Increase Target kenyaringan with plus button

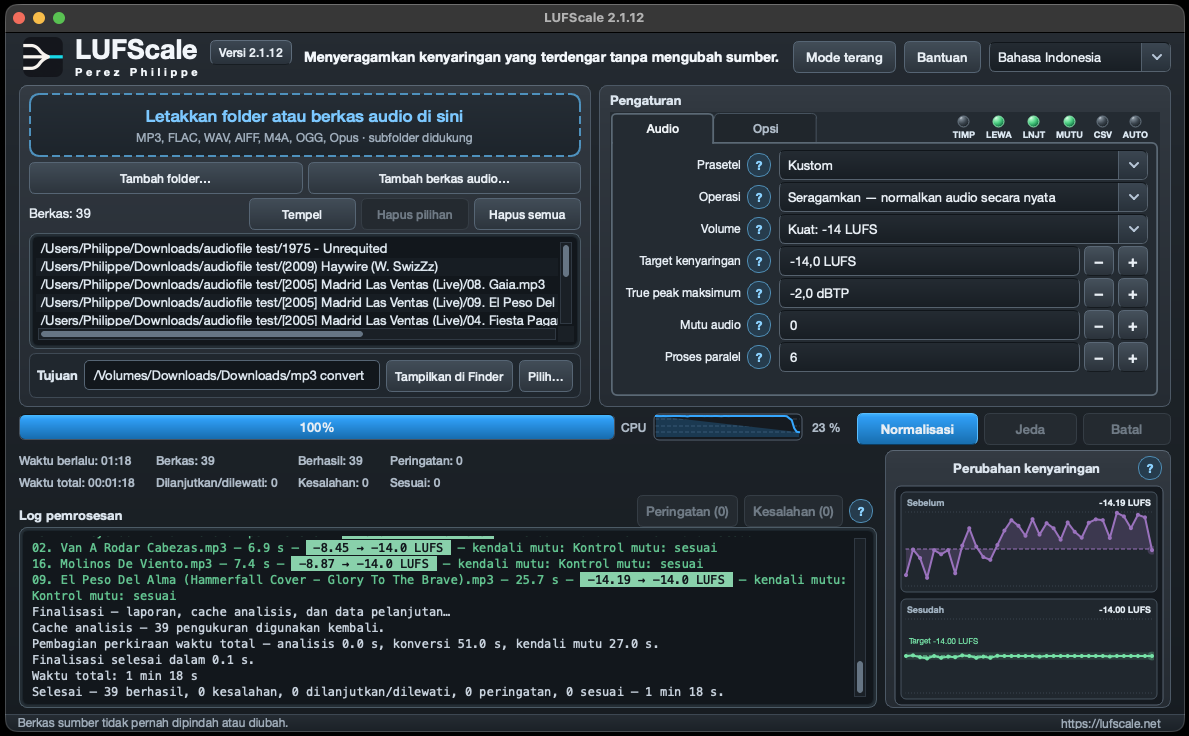(1133, 262)
